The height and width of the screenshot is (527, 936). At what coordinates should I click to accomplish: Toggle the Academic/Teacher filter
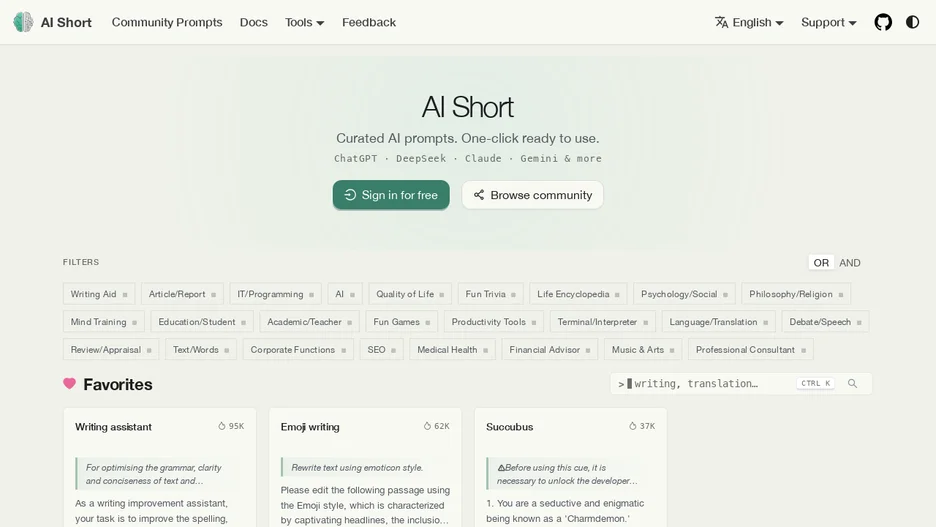pos(309,322)
